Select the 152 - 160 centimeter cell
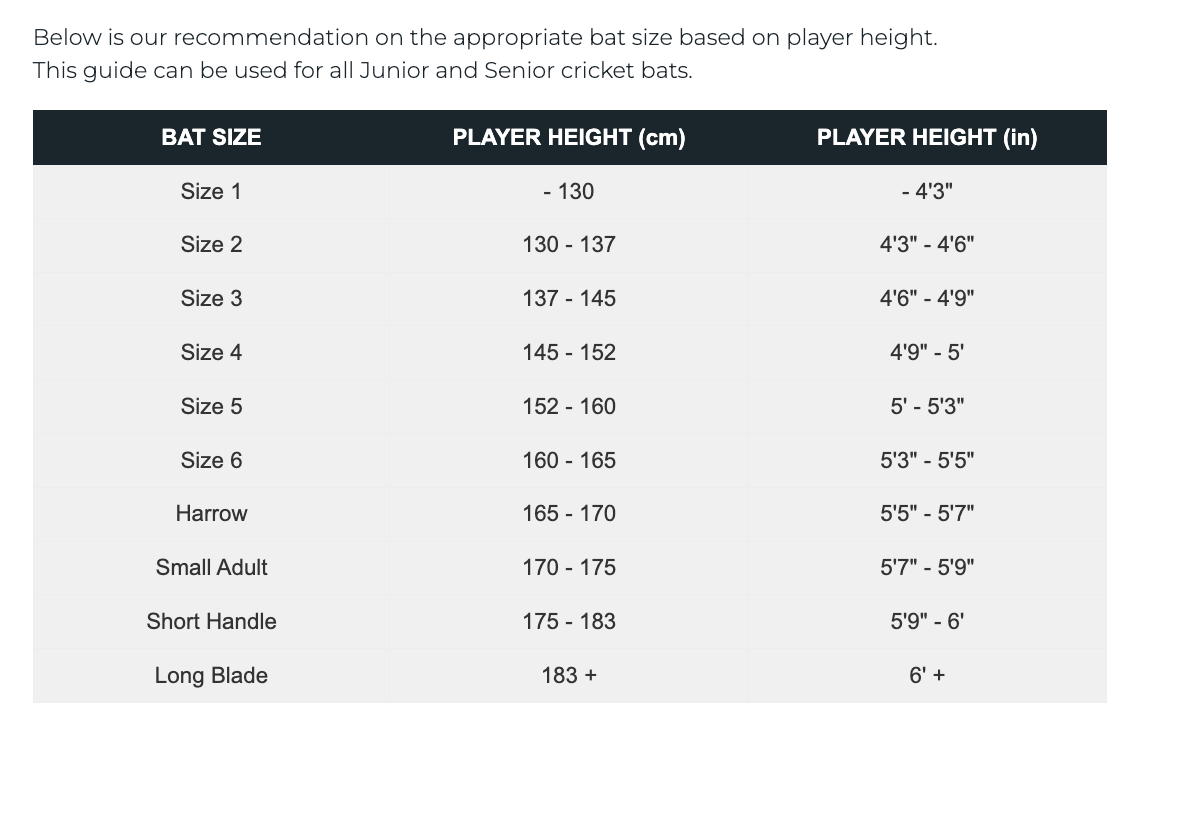The image size is (1182, 822). coord(568,406)
